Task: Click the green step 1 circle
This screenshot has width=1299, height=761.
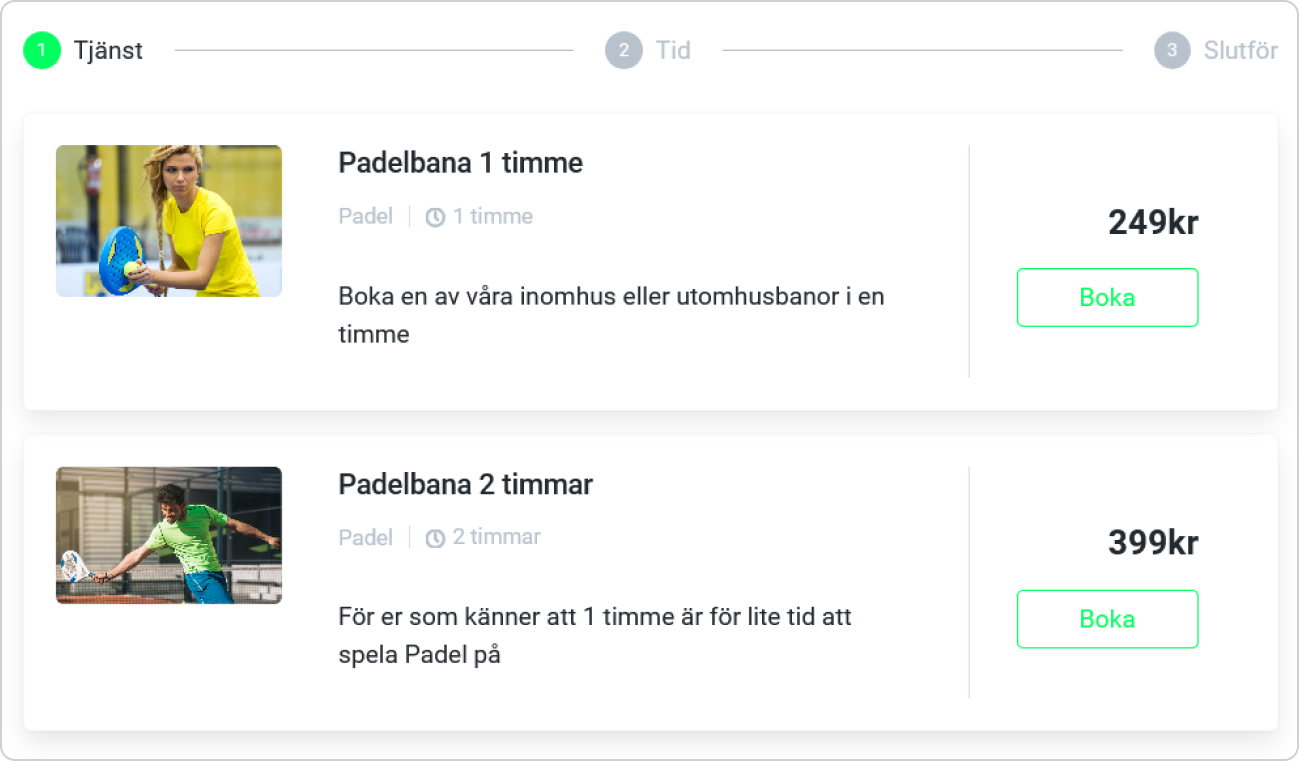Action: (42, 50)
